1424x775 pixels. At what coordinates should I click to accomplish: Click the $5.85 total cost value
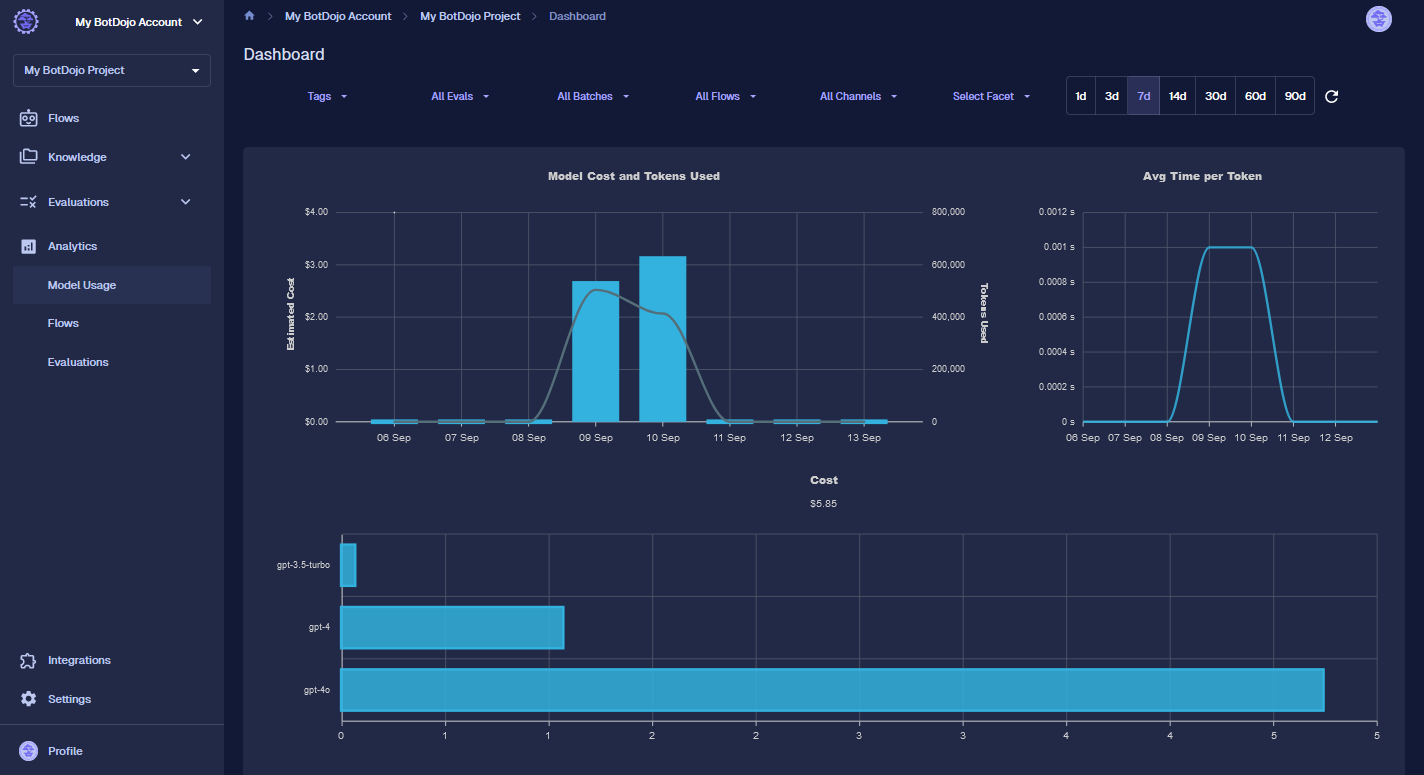coord(824,504)
